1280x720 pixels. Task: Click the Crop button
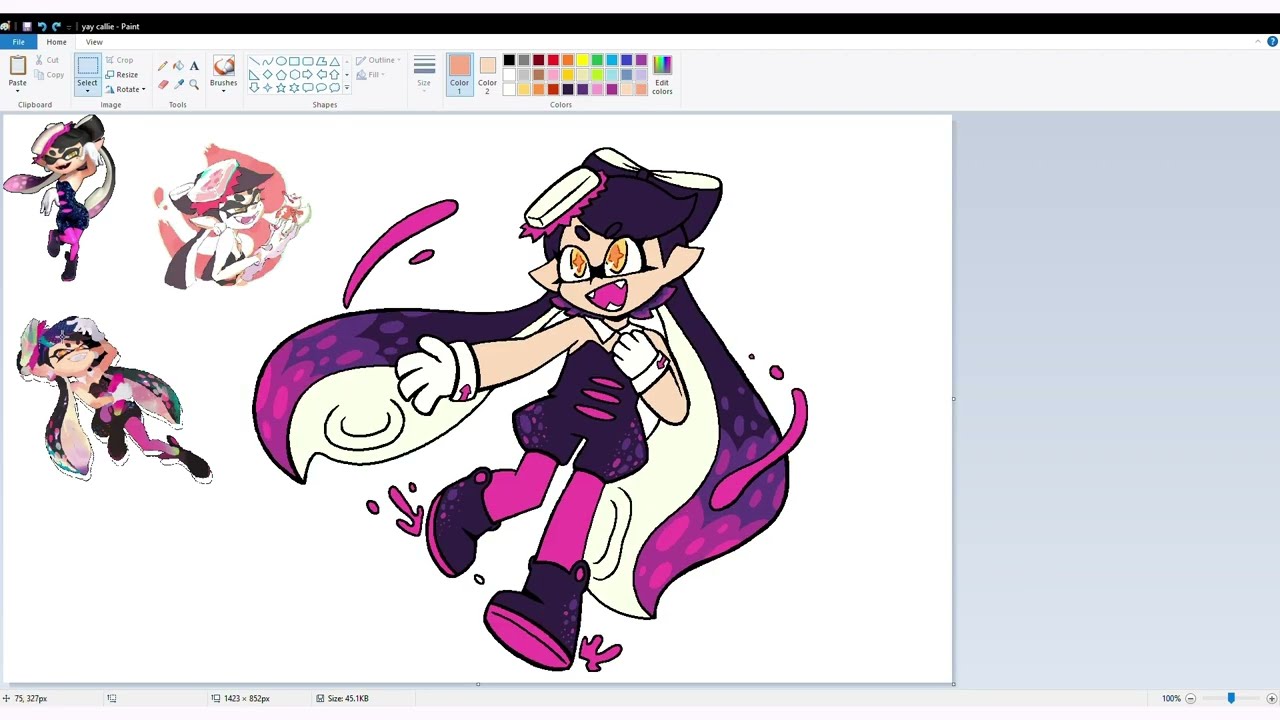119,60
